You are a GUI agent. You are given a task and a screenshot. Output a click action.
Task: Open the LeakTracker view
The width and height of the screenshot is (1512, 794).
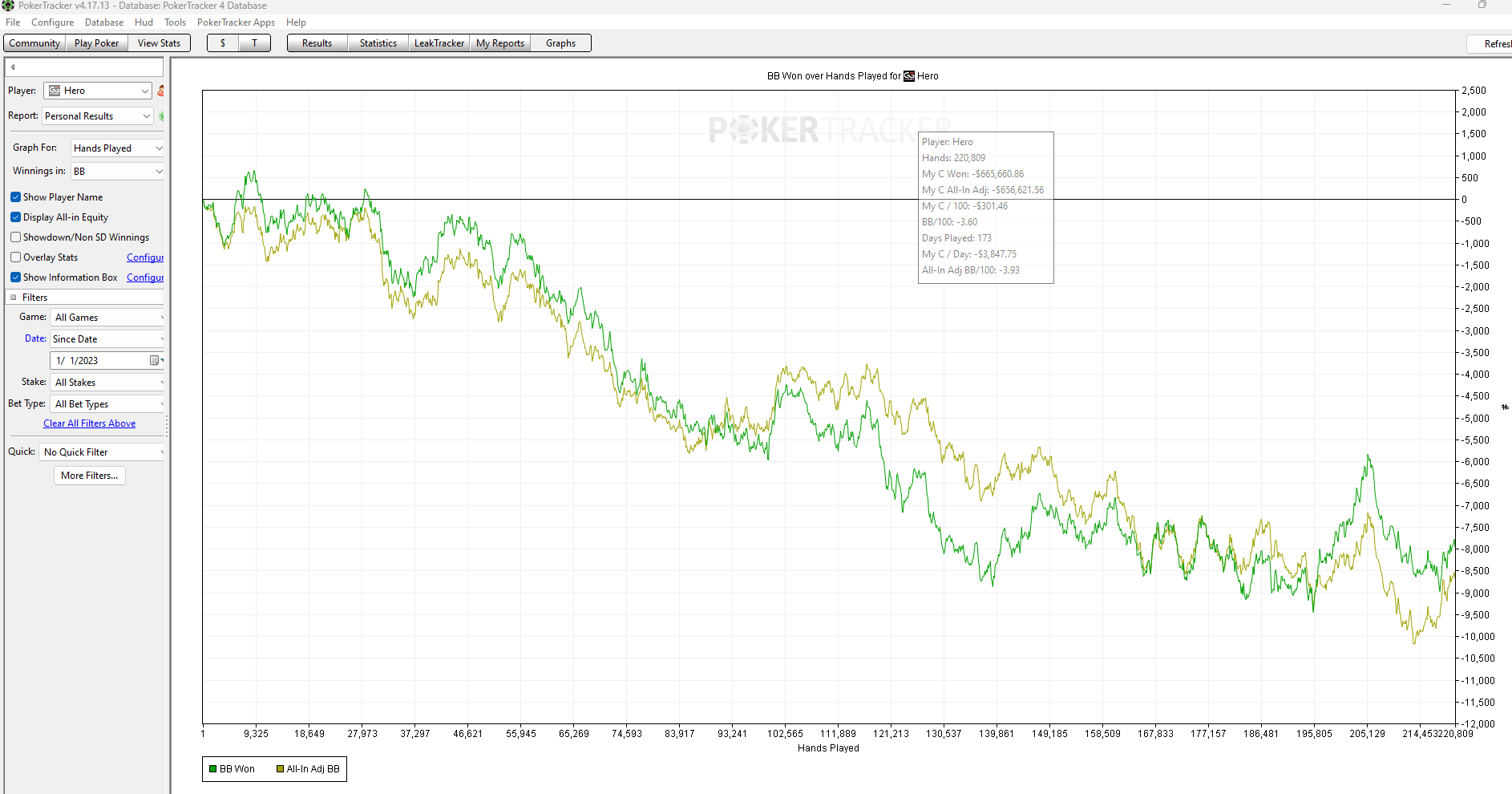tap(439, 43)
